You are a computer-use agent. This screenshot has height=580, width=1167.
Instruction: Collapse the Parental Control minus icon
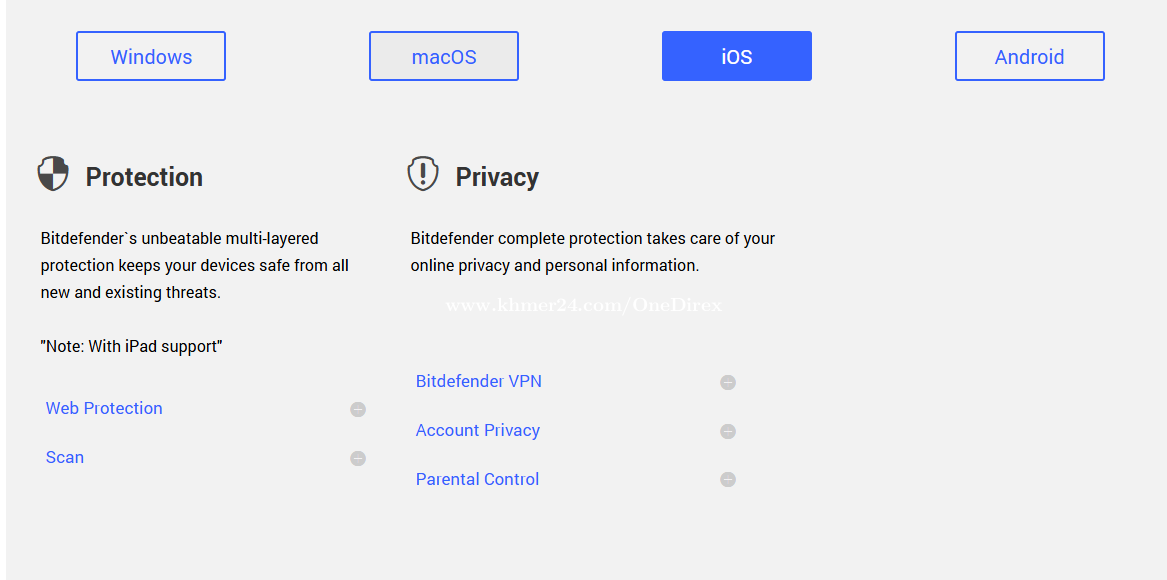pos(728,480)
